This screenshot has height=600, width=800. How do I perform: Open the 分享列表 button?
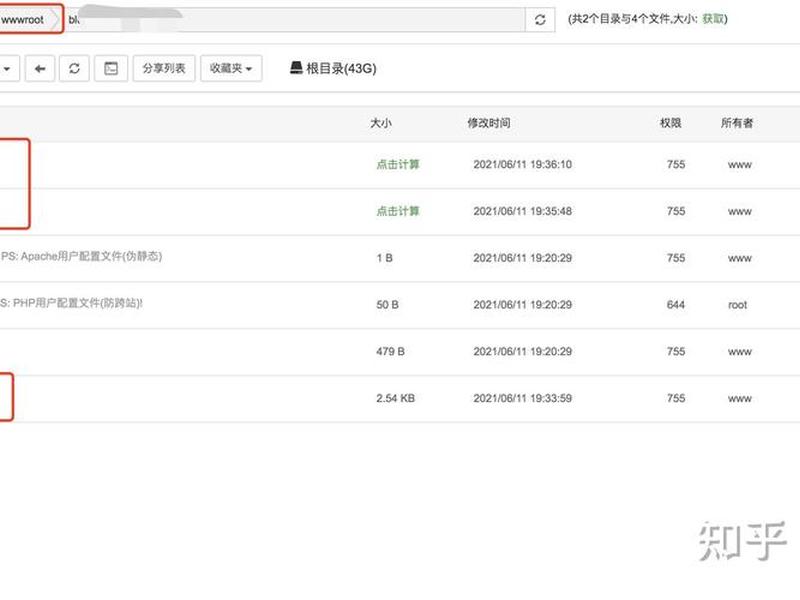coord(164,68)
